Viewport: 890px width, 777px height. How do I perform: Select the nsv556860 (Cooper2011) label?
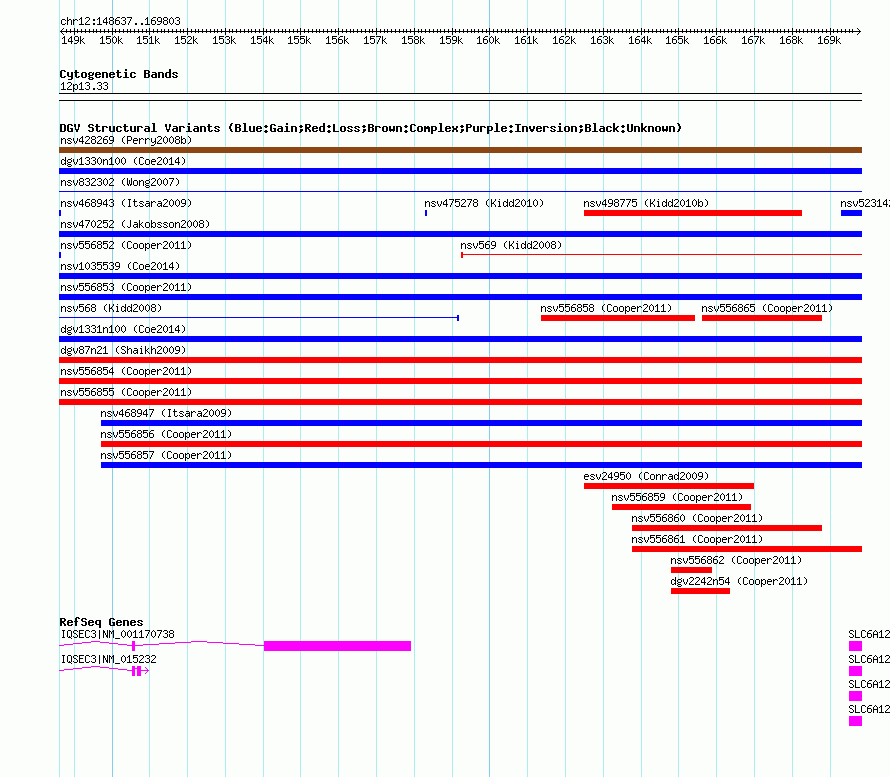pyautogui.click(x=697, y=518)
